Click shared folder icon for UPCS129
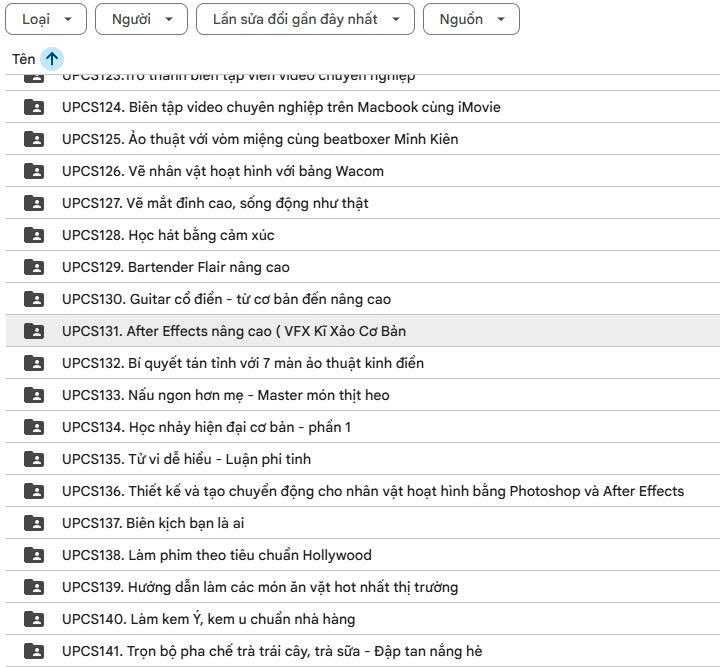Screen dimensions: 720x667 34,267
